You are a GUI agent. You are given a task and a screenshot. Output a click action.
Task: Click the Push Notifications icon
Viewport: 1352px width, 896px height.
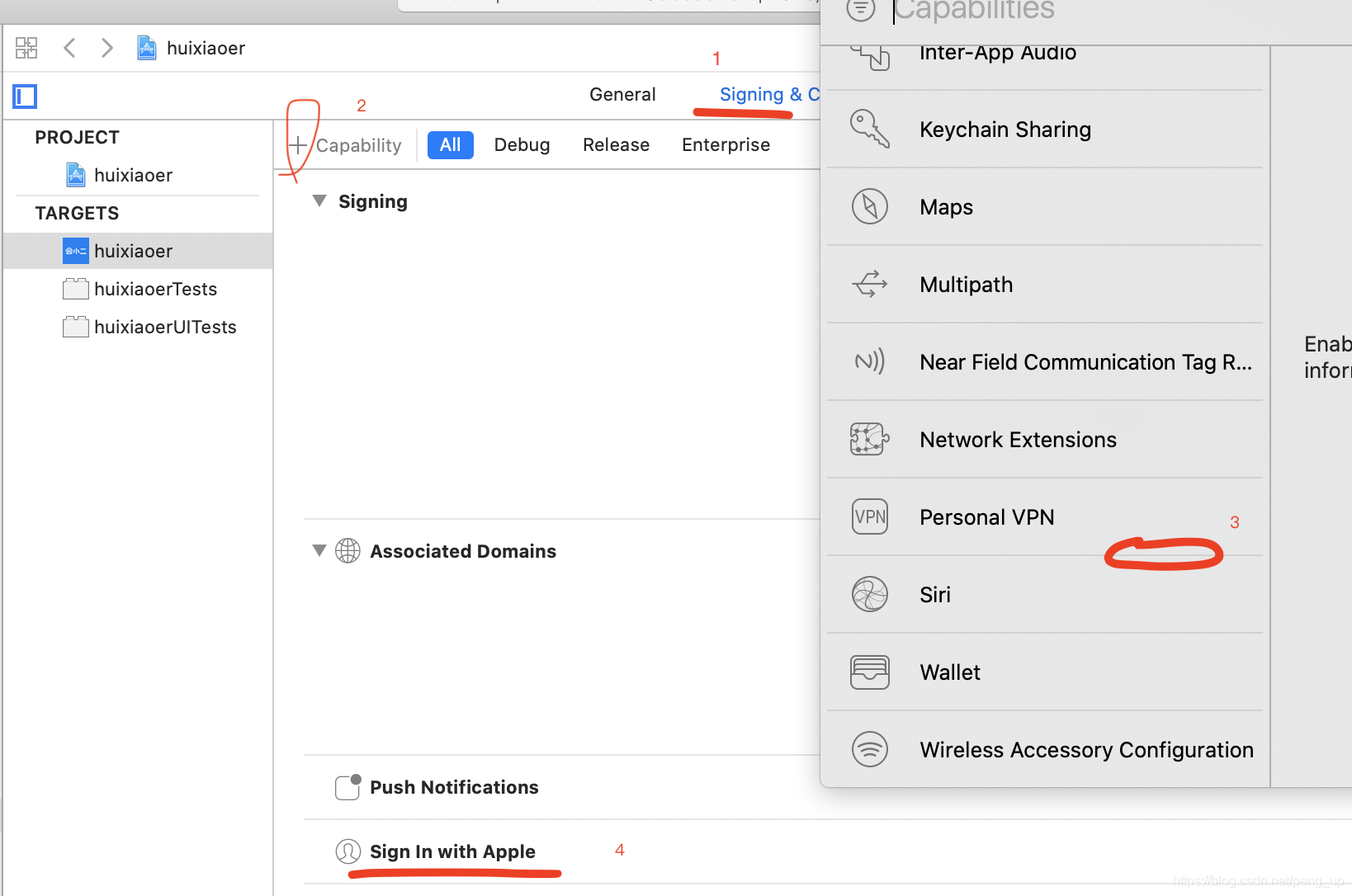[x=348, y=787]
